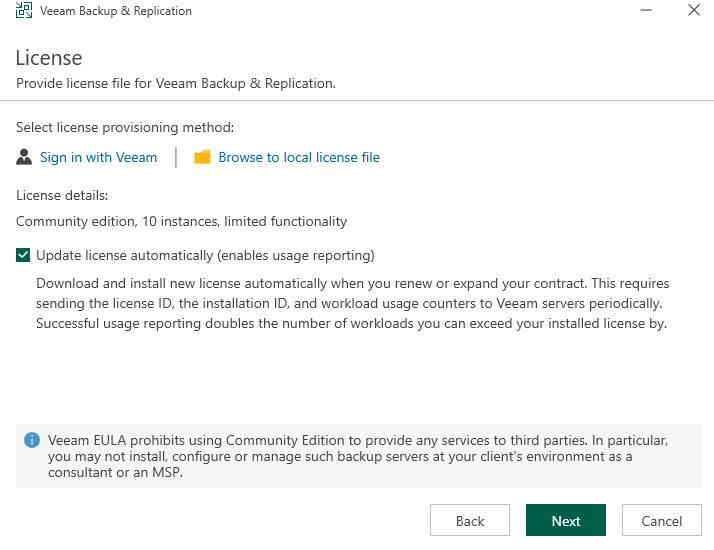Screen dimensions: 714x550
Task: Go to the previous step with Back
Action: [x=470, y=520]
